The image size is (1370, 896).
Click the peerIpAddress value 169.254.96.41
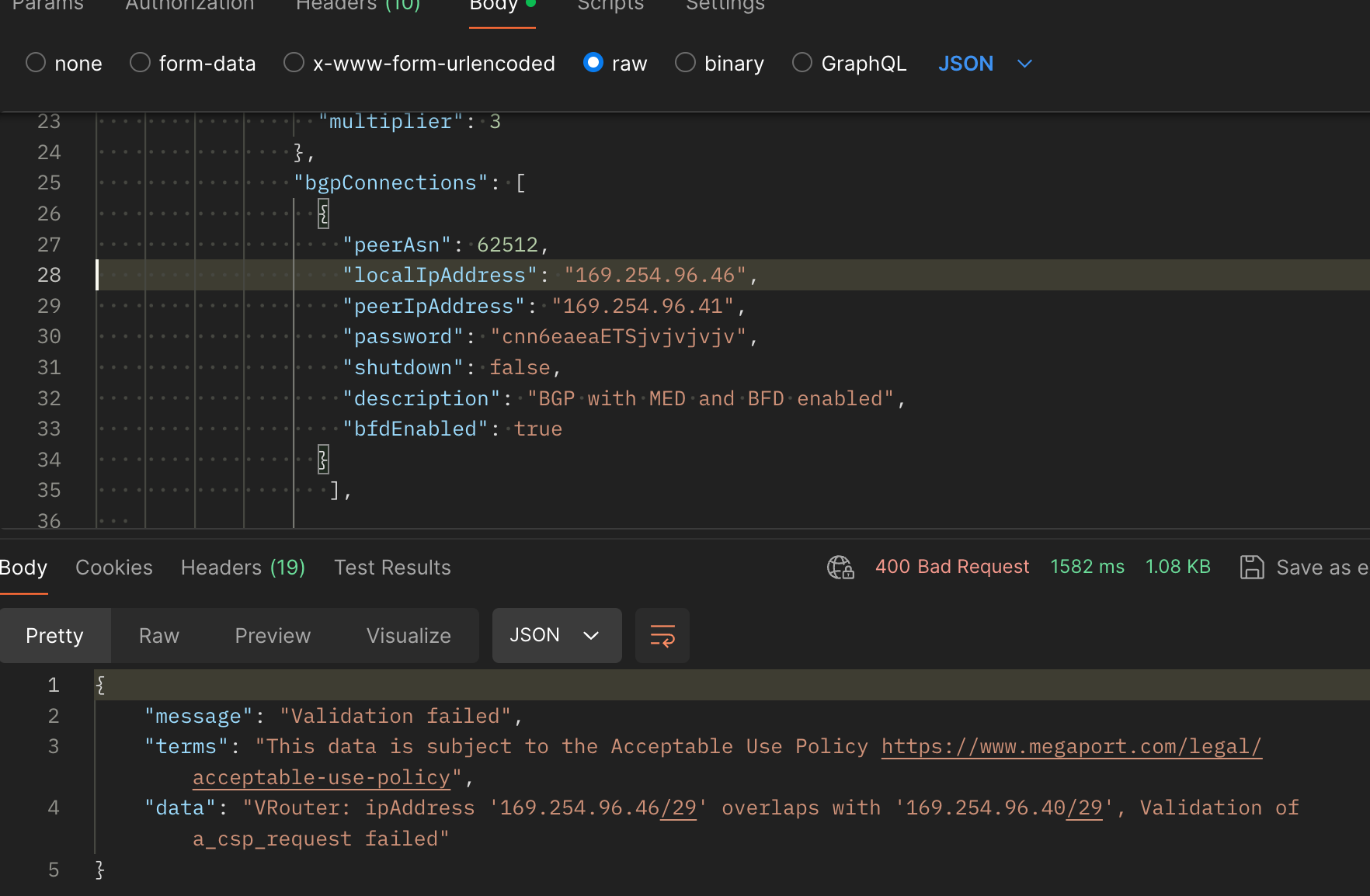coord(642,306)
